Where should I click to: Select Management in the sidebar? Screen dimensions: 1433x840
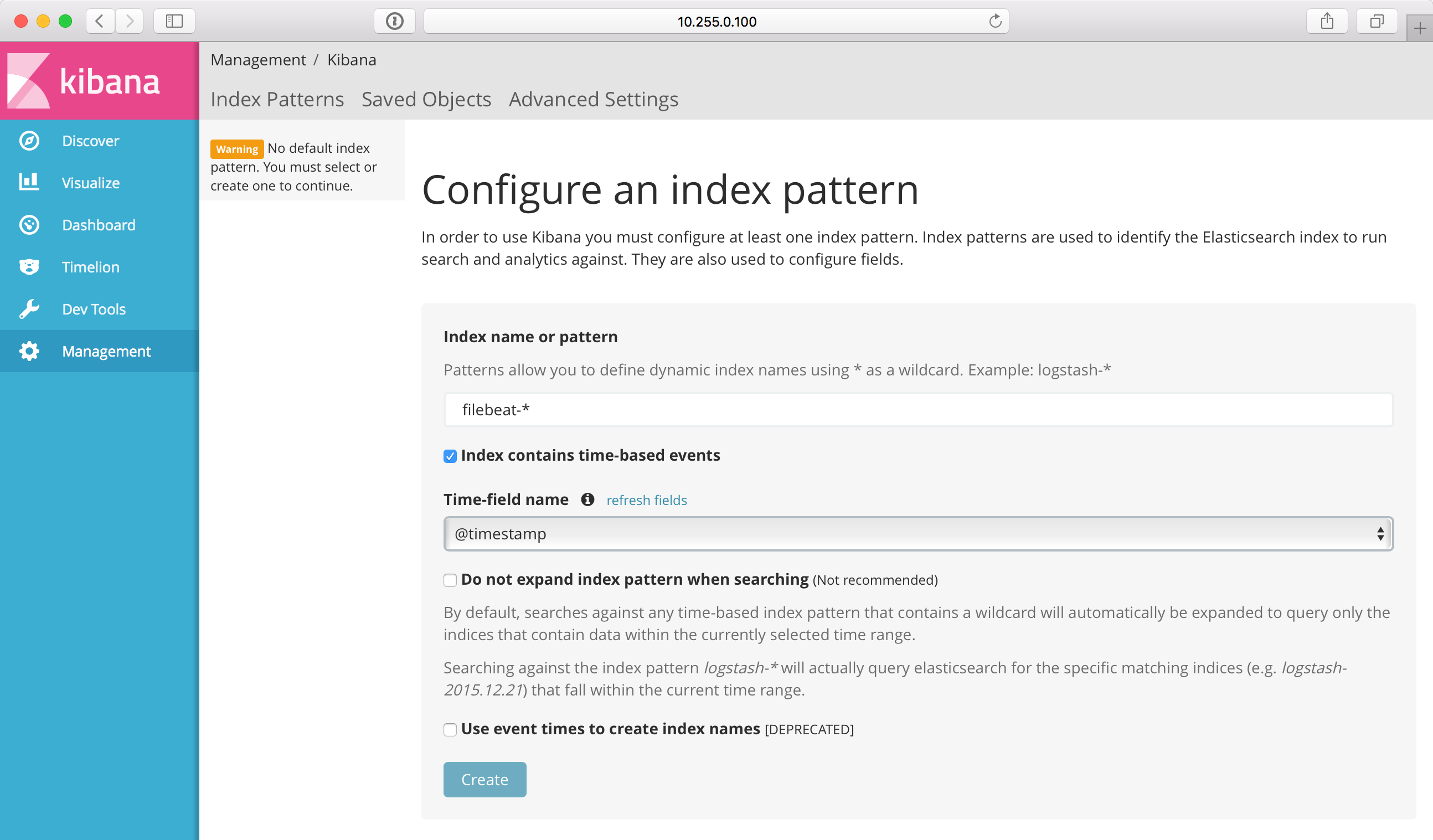(100, 351)
